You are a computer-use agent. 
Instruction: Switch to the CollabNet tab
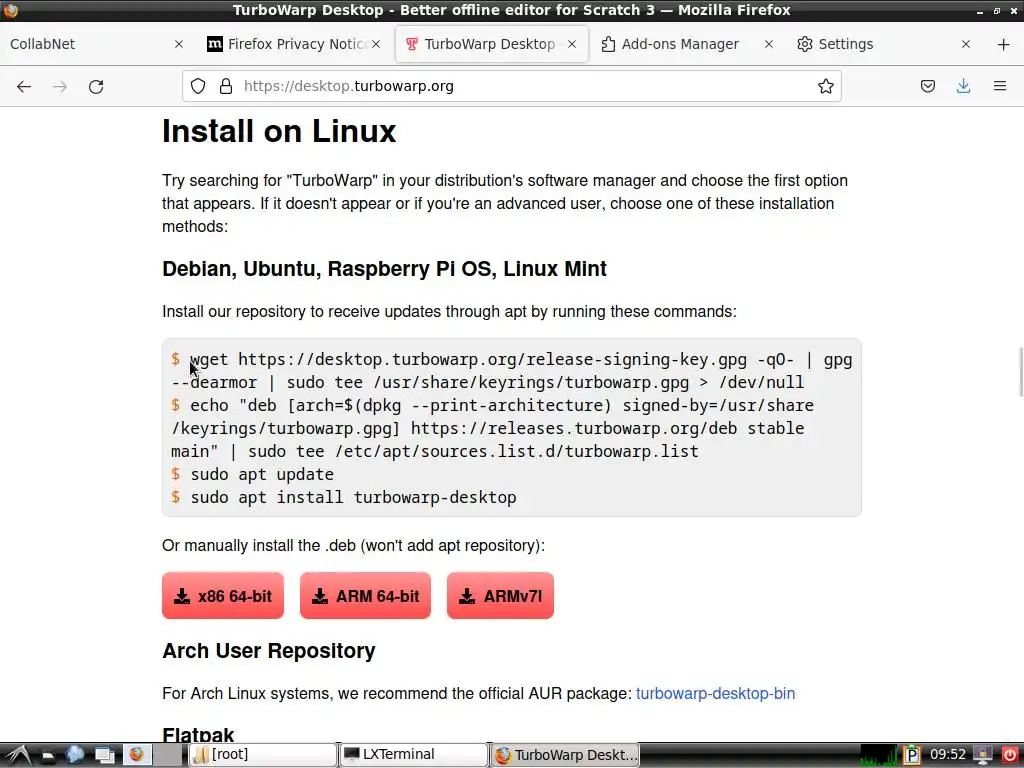98,44
